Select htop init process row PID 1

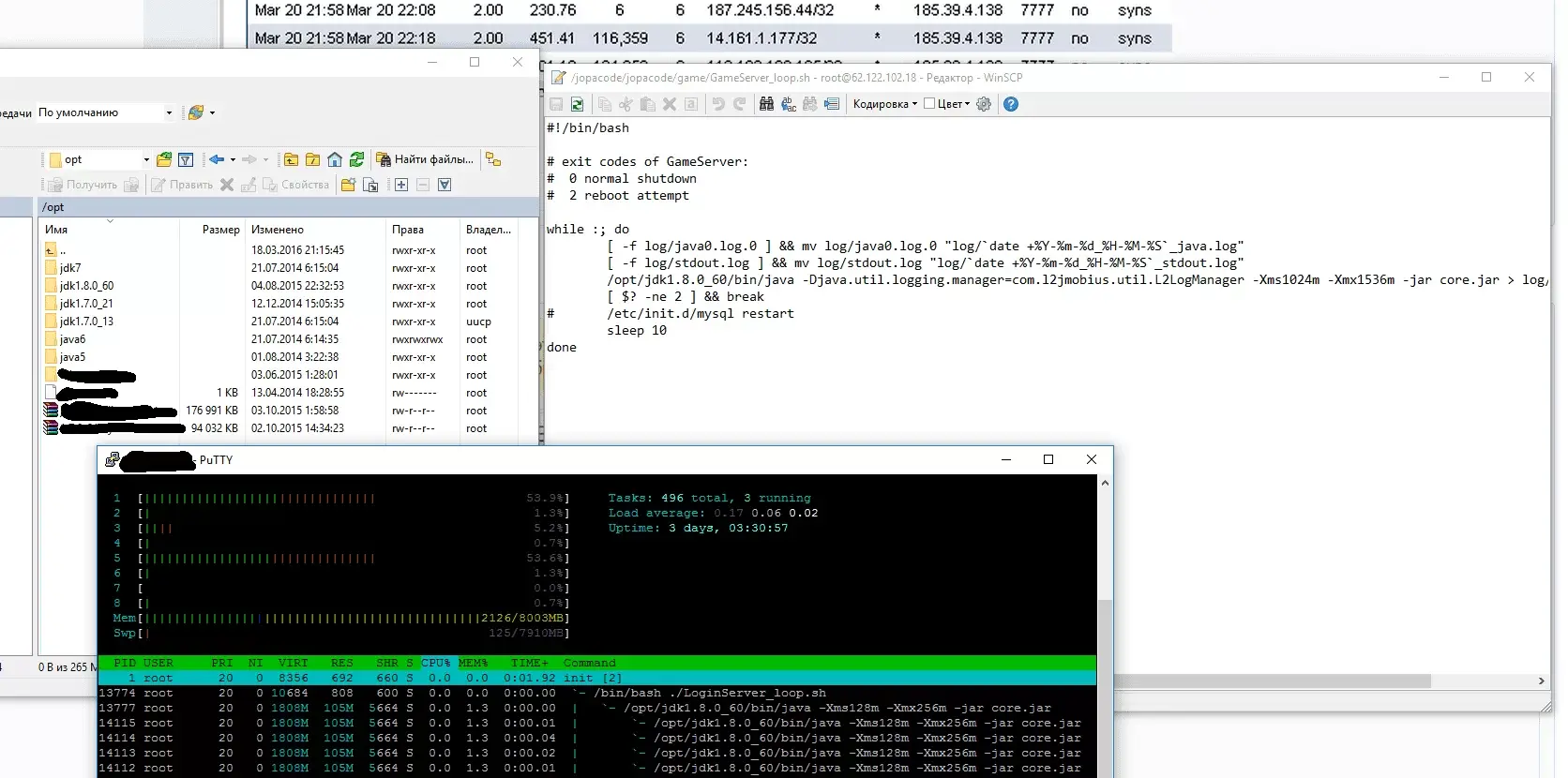pyautogui.click(x=596, y=678)
